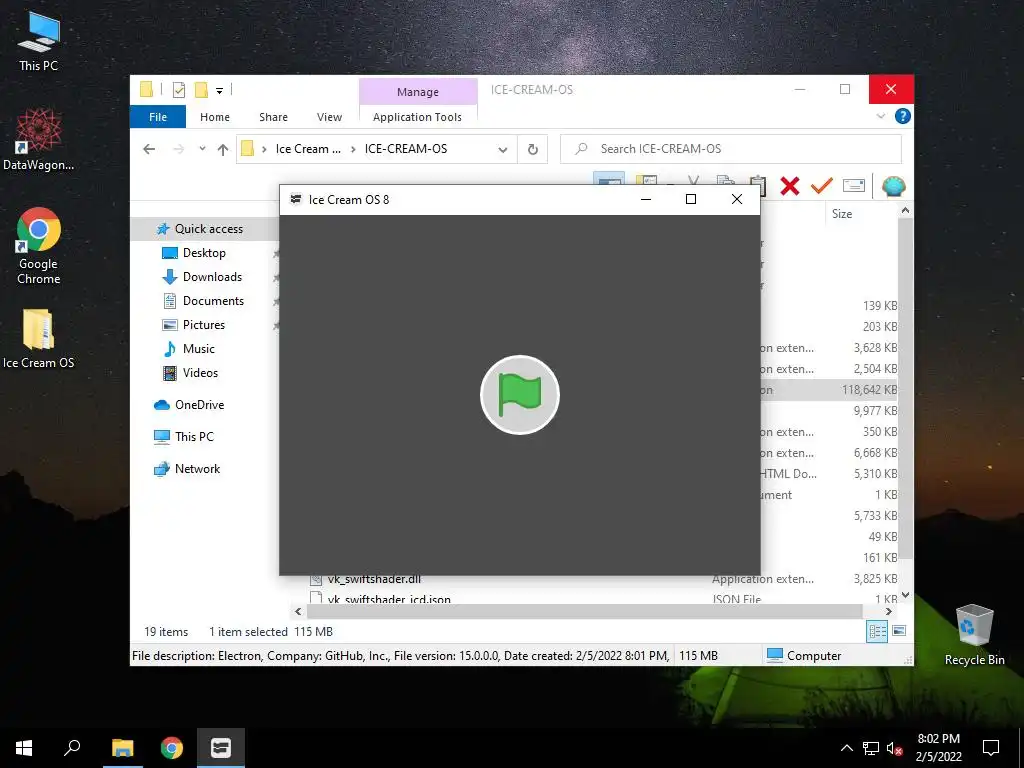Open Pictures in the navigation pane
The height and width of the screenshot is (768, 1024).
203,325
